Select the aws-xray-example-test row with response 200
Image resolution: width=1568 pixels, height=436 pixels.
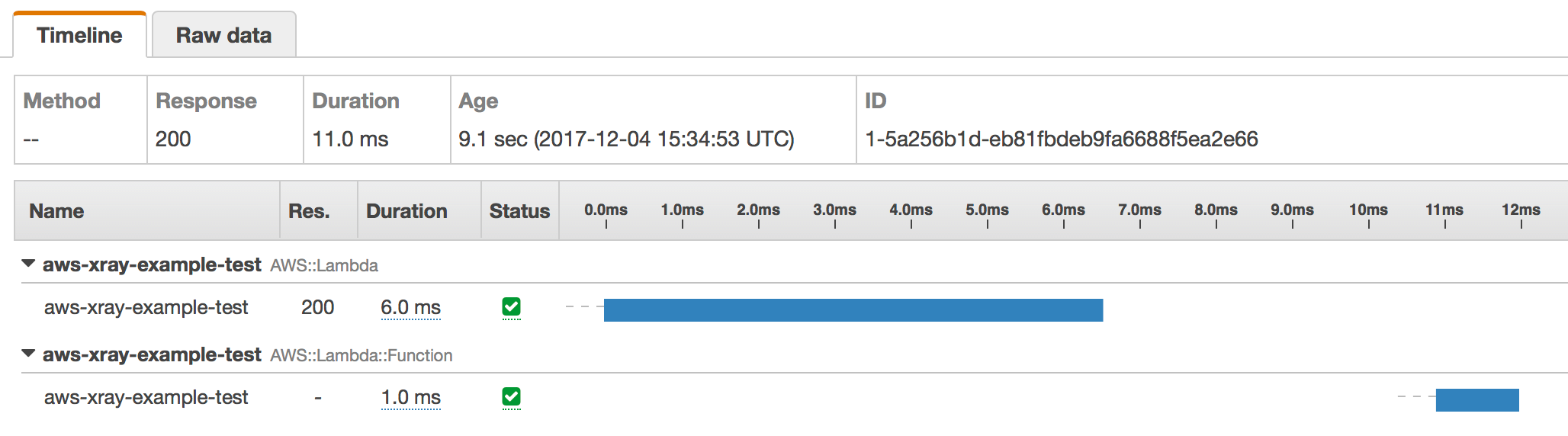pos(146,308)
